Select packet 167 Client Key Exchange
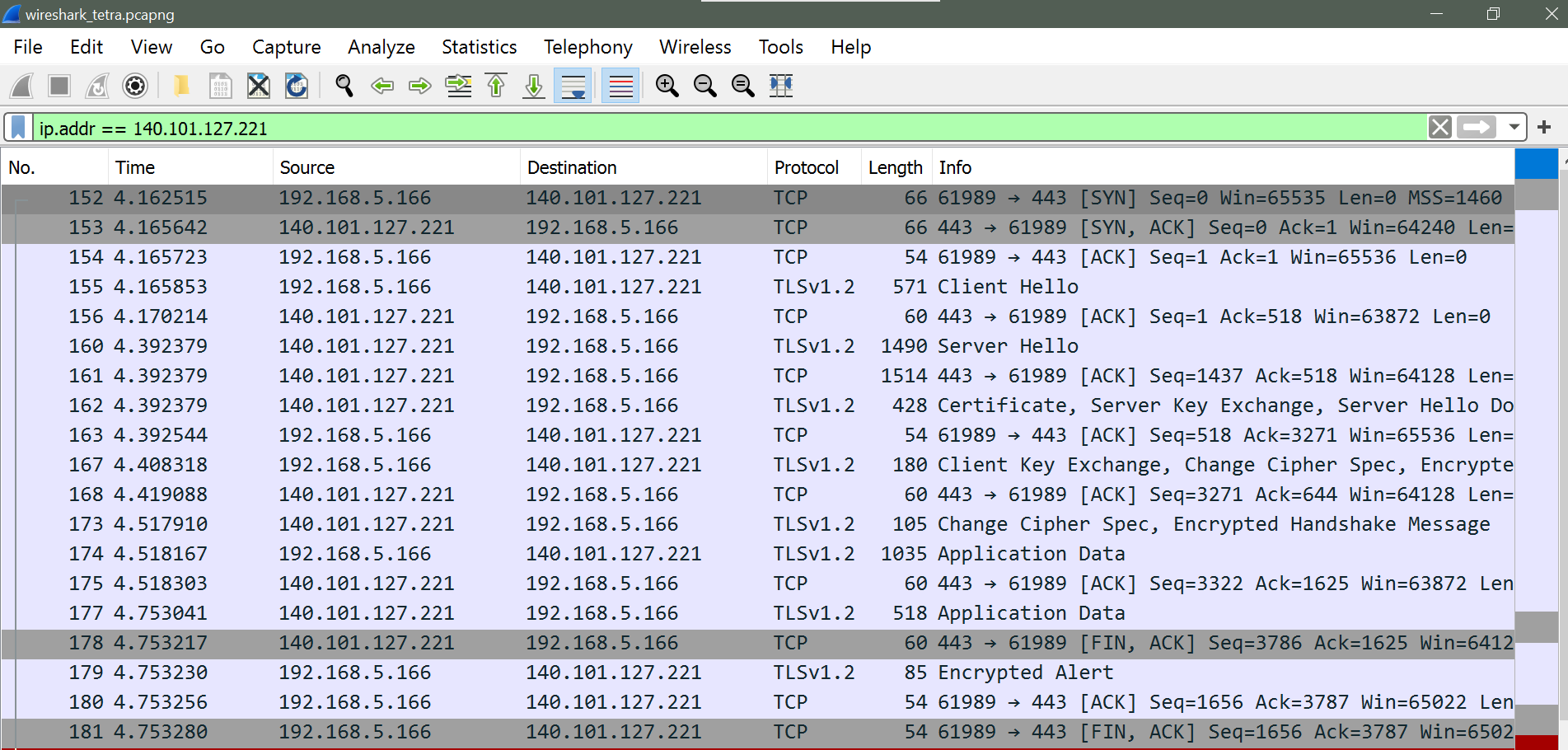This screenshot has height=750, width=1568. click(x=758, y=465)
